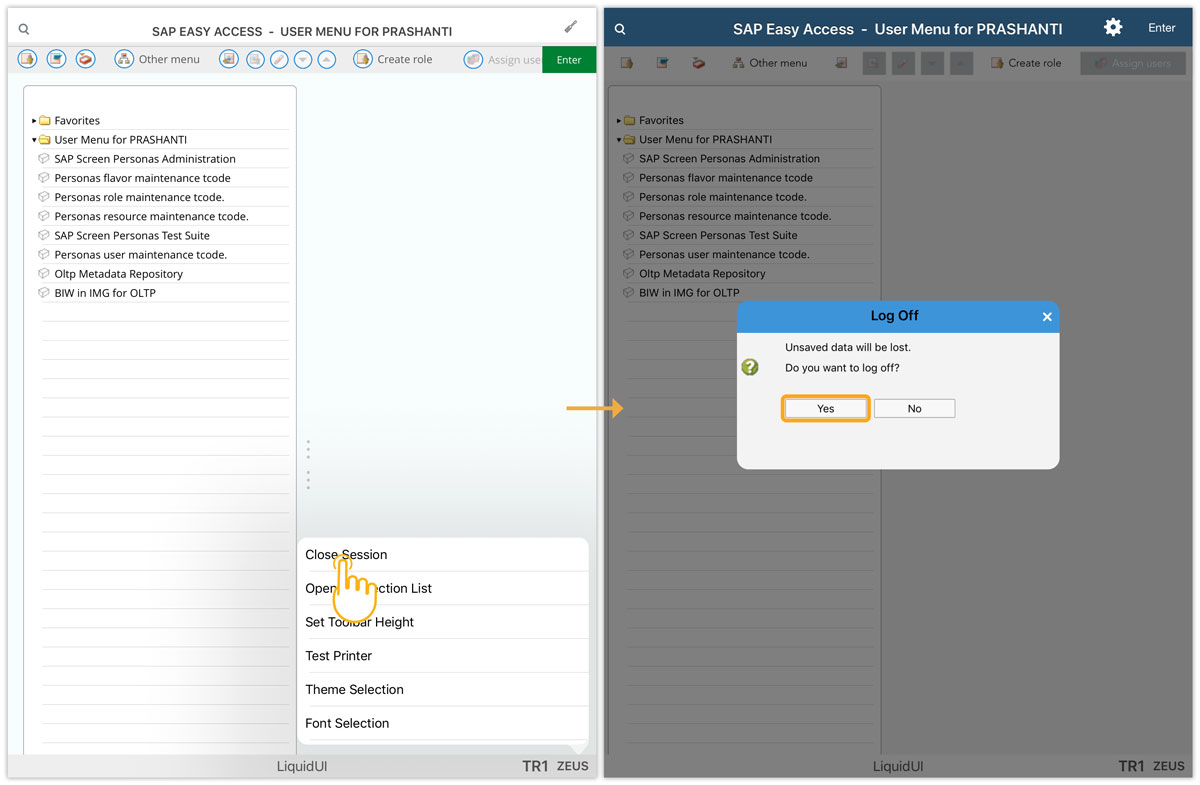
Task: Open the wrench tools icon in left screen
Action: [x=571, y=26]
